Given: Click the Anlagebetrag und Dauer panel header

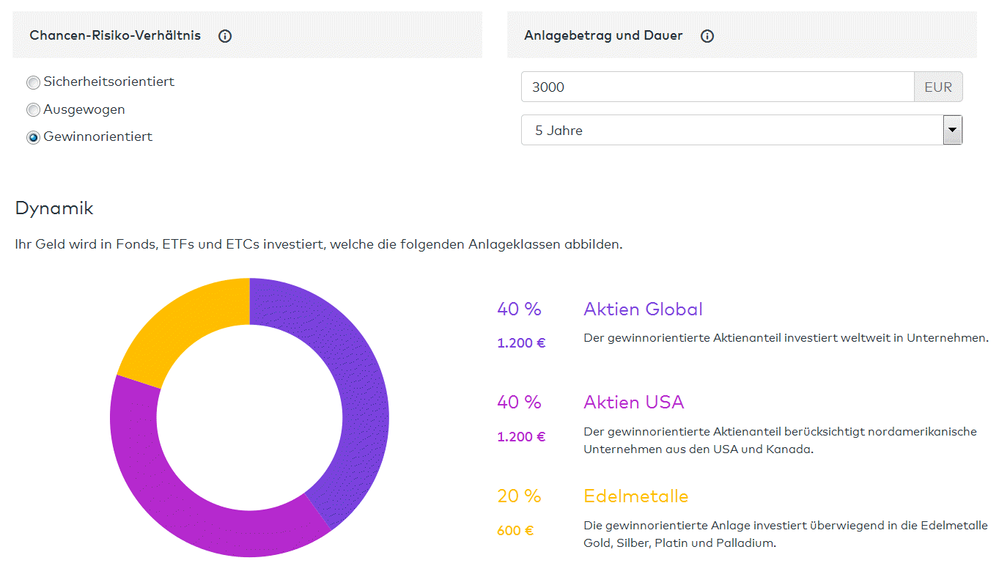Looking at the screenshot, I should (603, 36).
